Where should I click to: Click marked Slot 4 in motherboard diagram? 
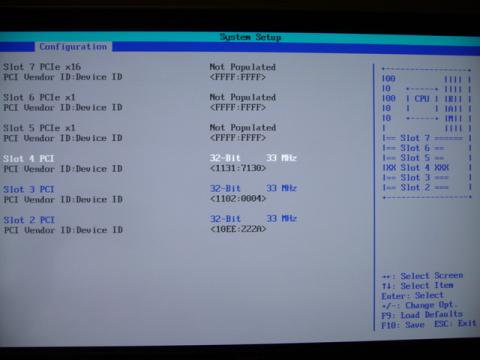click(x=415, y=168)
